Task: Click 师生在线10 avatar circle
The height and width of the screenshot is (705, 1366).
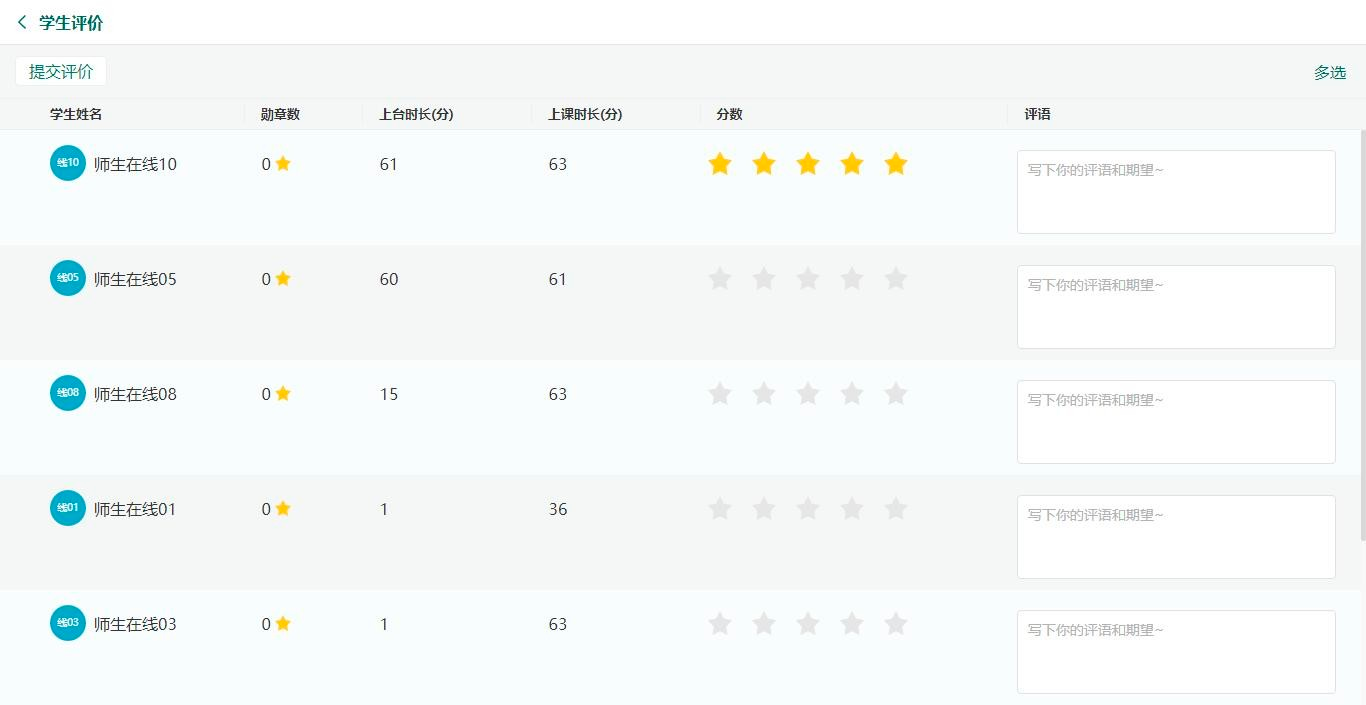Action: pos(68,163)
